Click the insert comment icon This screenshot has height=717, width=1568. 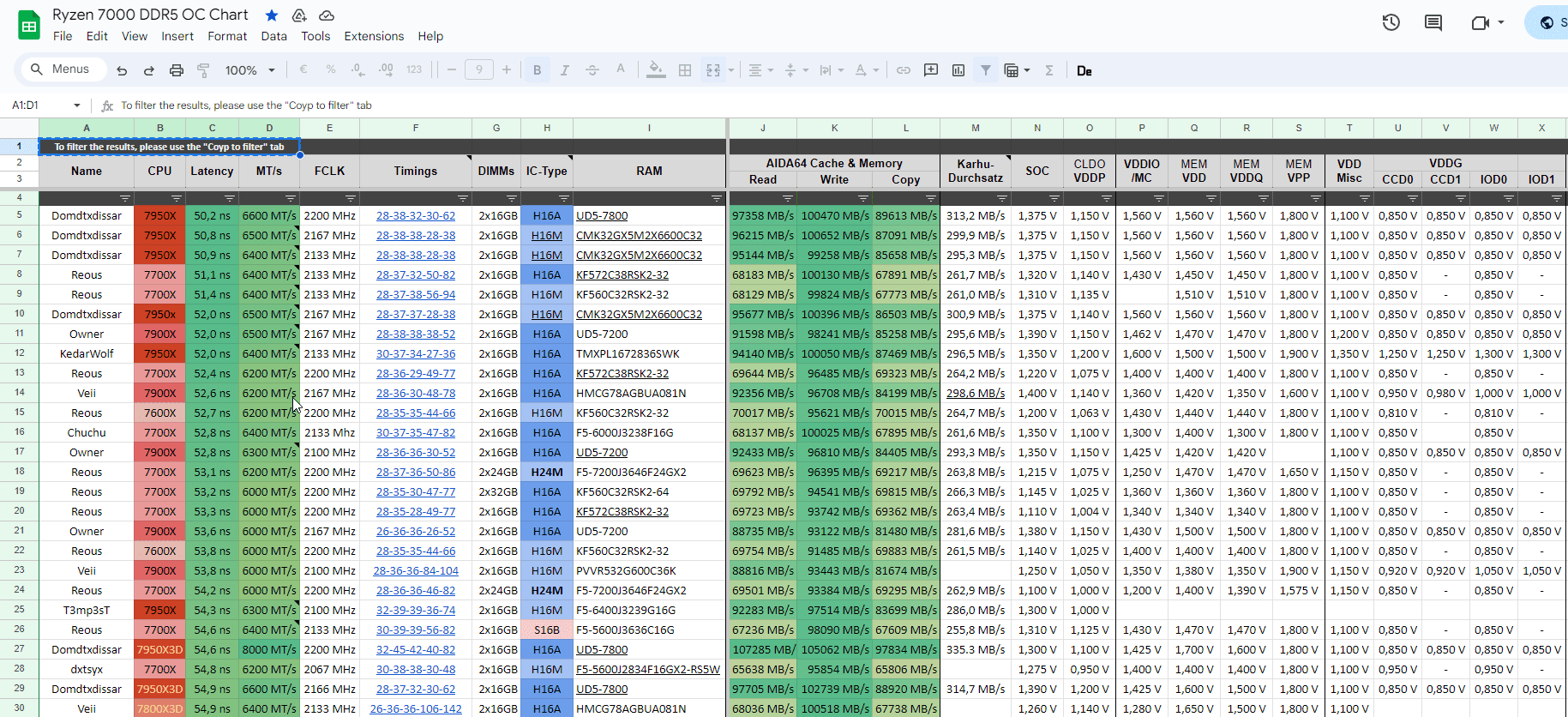931,70
